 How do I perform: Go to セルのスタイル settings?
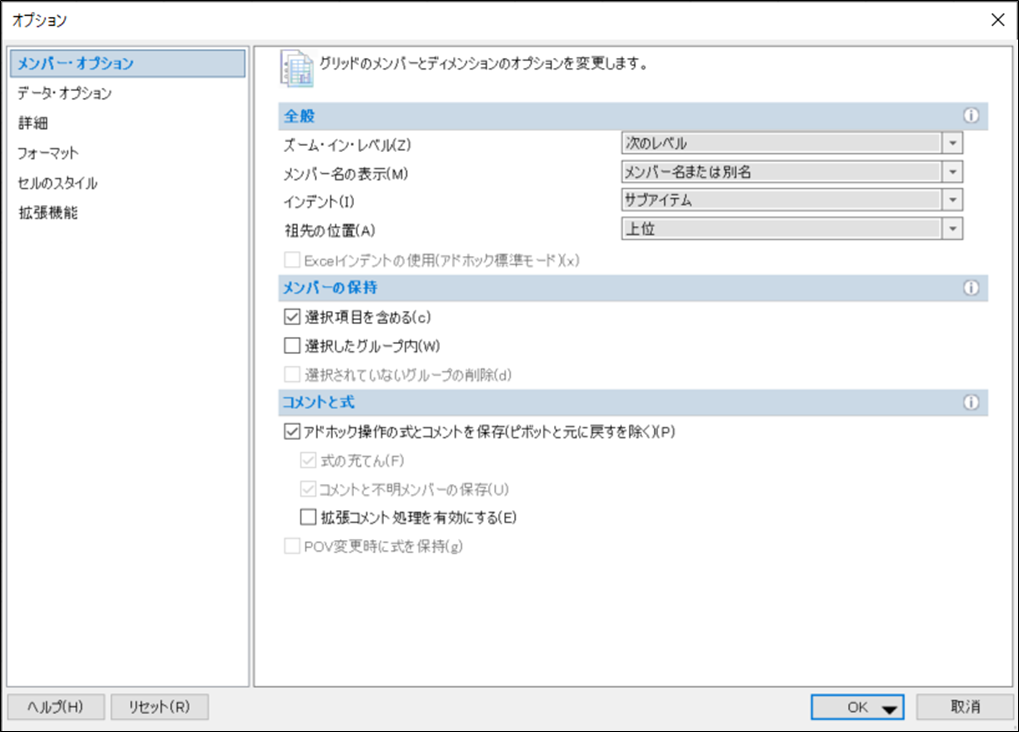pos(57,183)
